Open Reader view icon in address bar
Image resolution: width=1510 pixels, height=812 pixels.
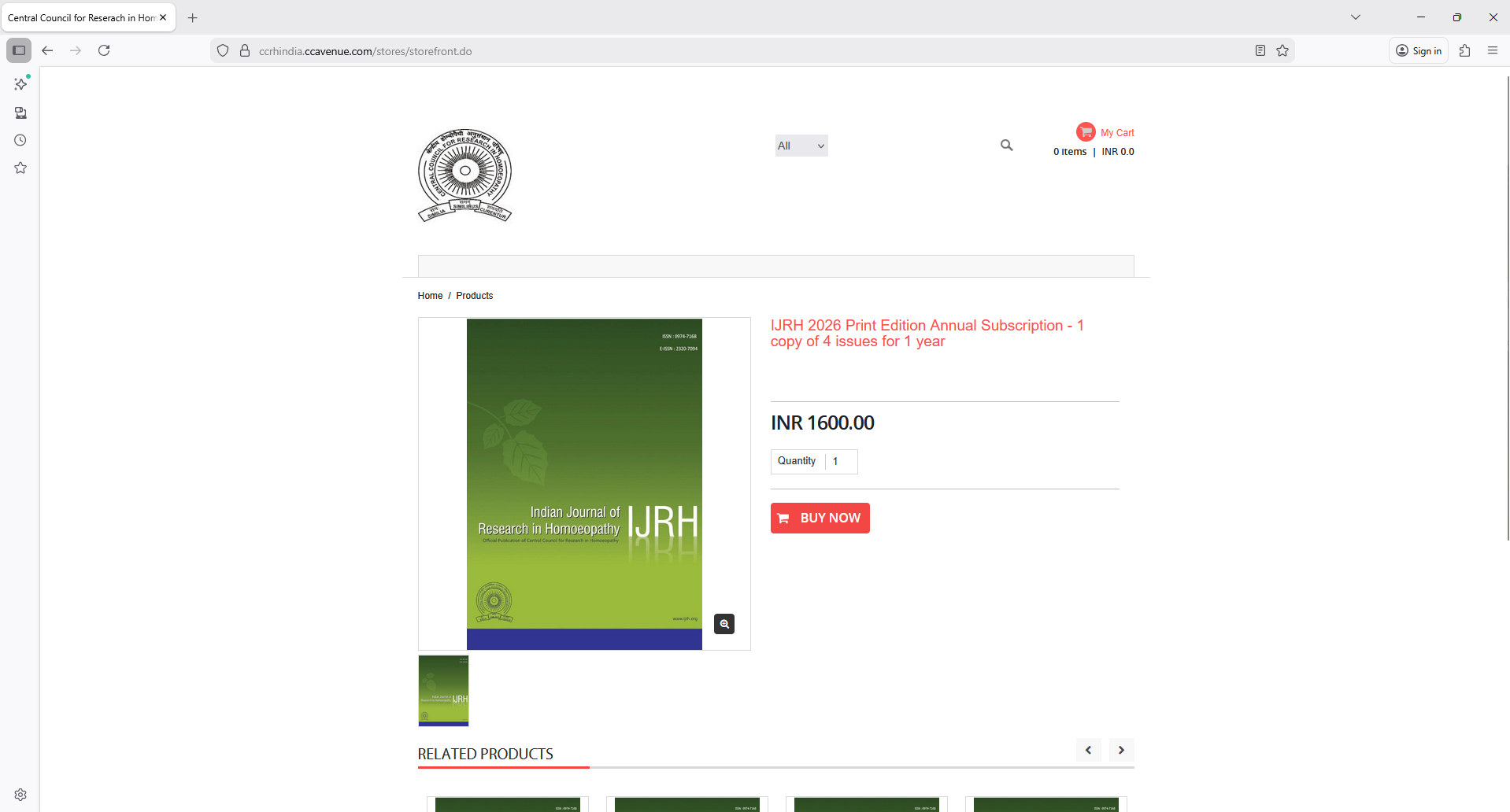[x=1260, y=51]
